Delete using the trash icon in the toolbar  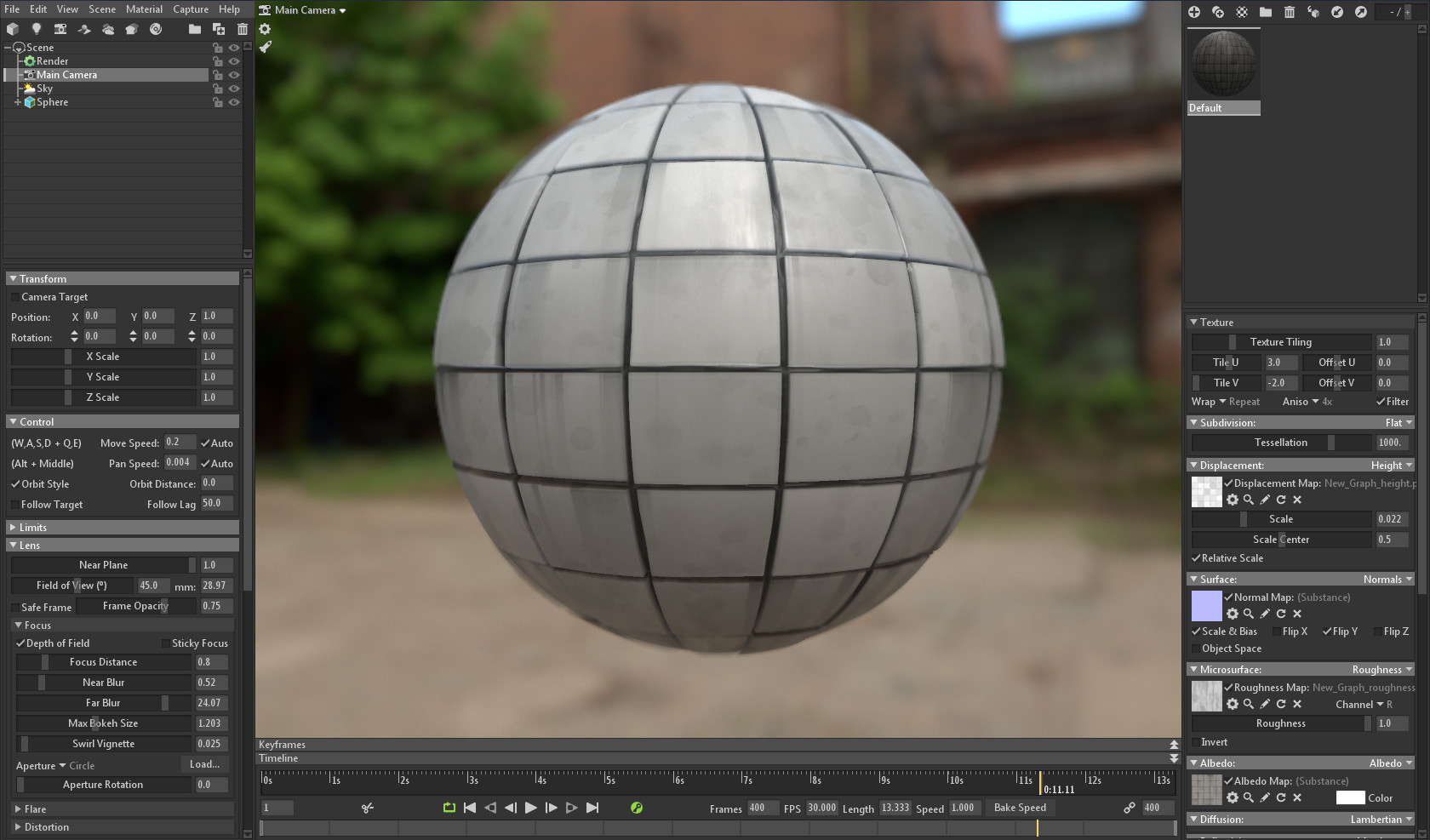(x=244, y=29)
